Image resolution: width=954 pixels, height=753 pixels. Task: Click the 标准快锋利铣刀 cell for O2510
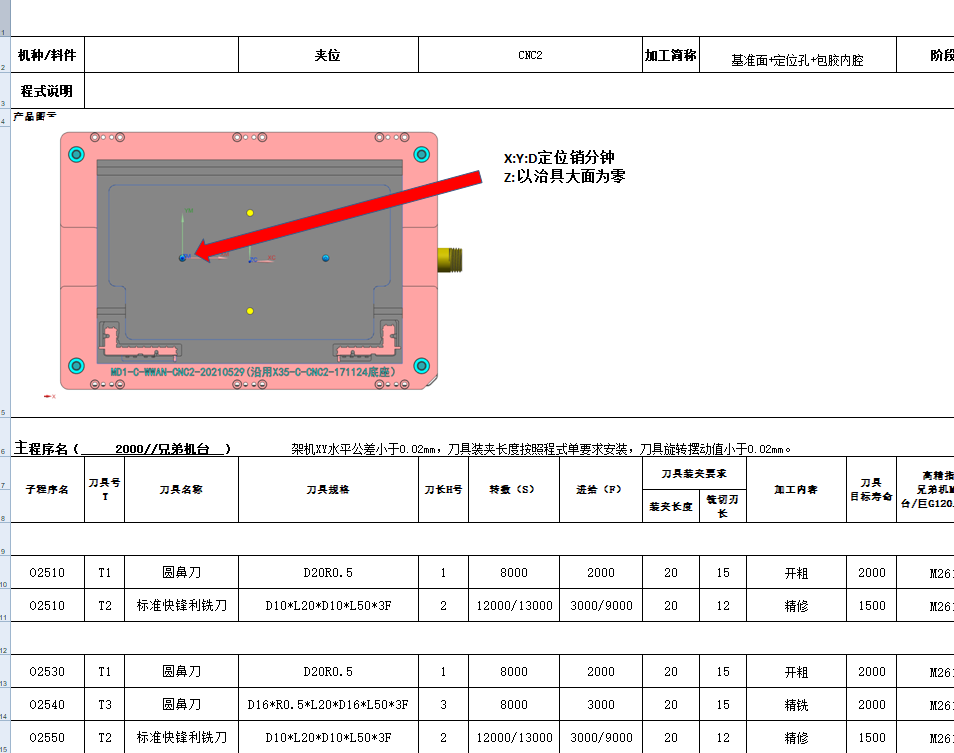pyautogui.click(x=180, y=605)
